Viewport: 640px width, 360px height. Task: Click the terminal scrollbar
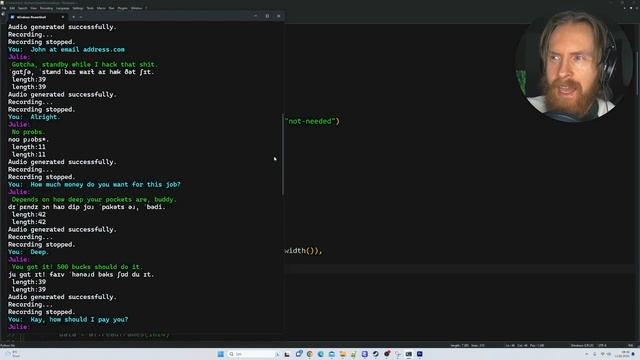[282, 155]
